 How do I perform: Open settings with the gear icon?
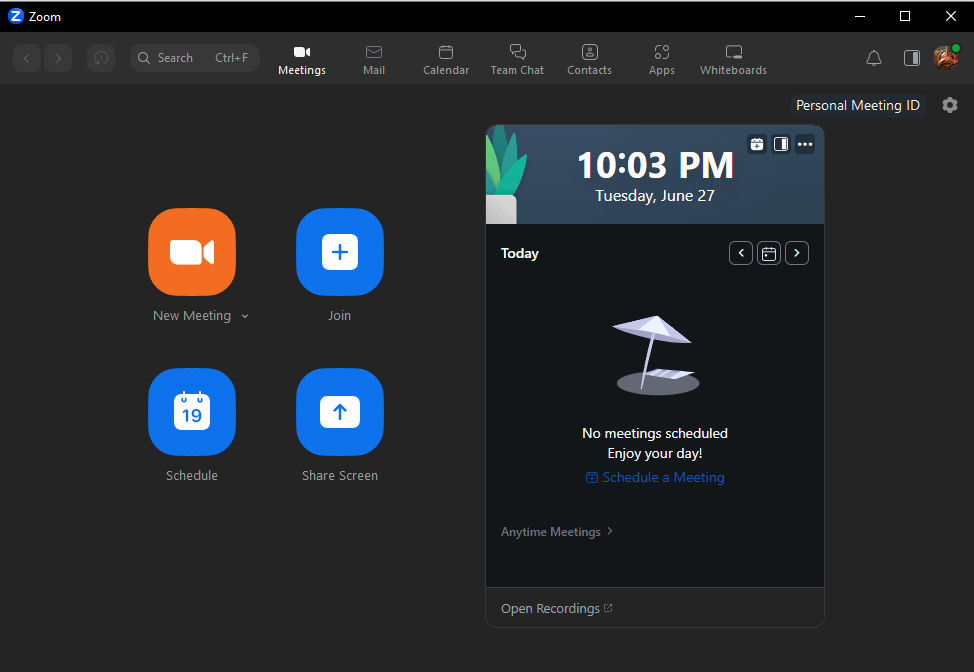950,105
